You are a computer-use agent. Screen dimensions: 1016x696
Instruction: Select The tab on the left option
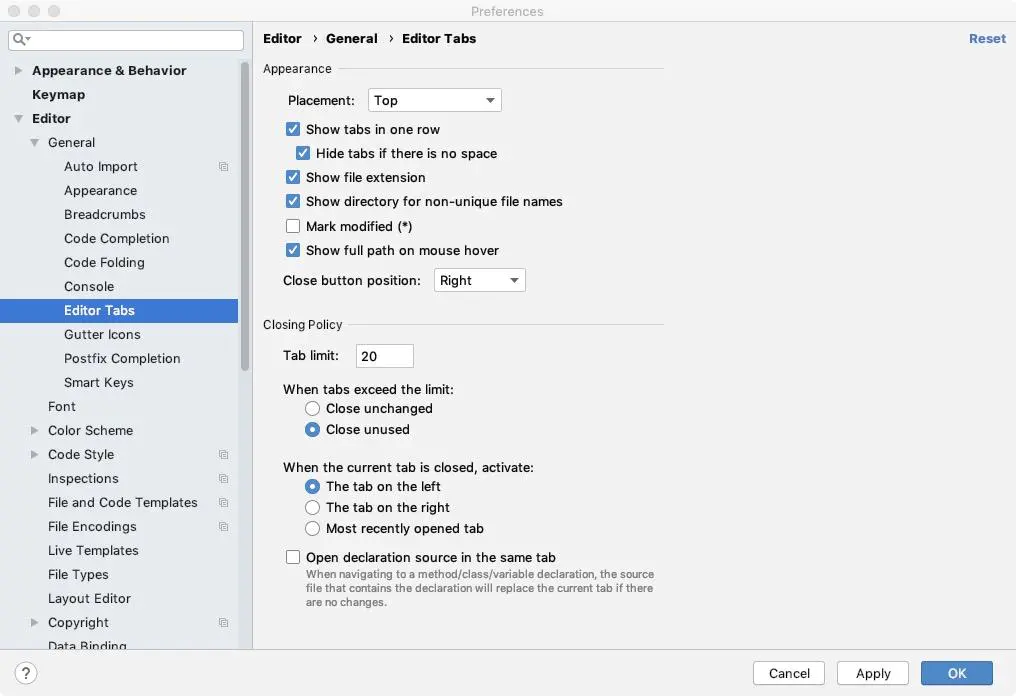click(x=312, y=486)
